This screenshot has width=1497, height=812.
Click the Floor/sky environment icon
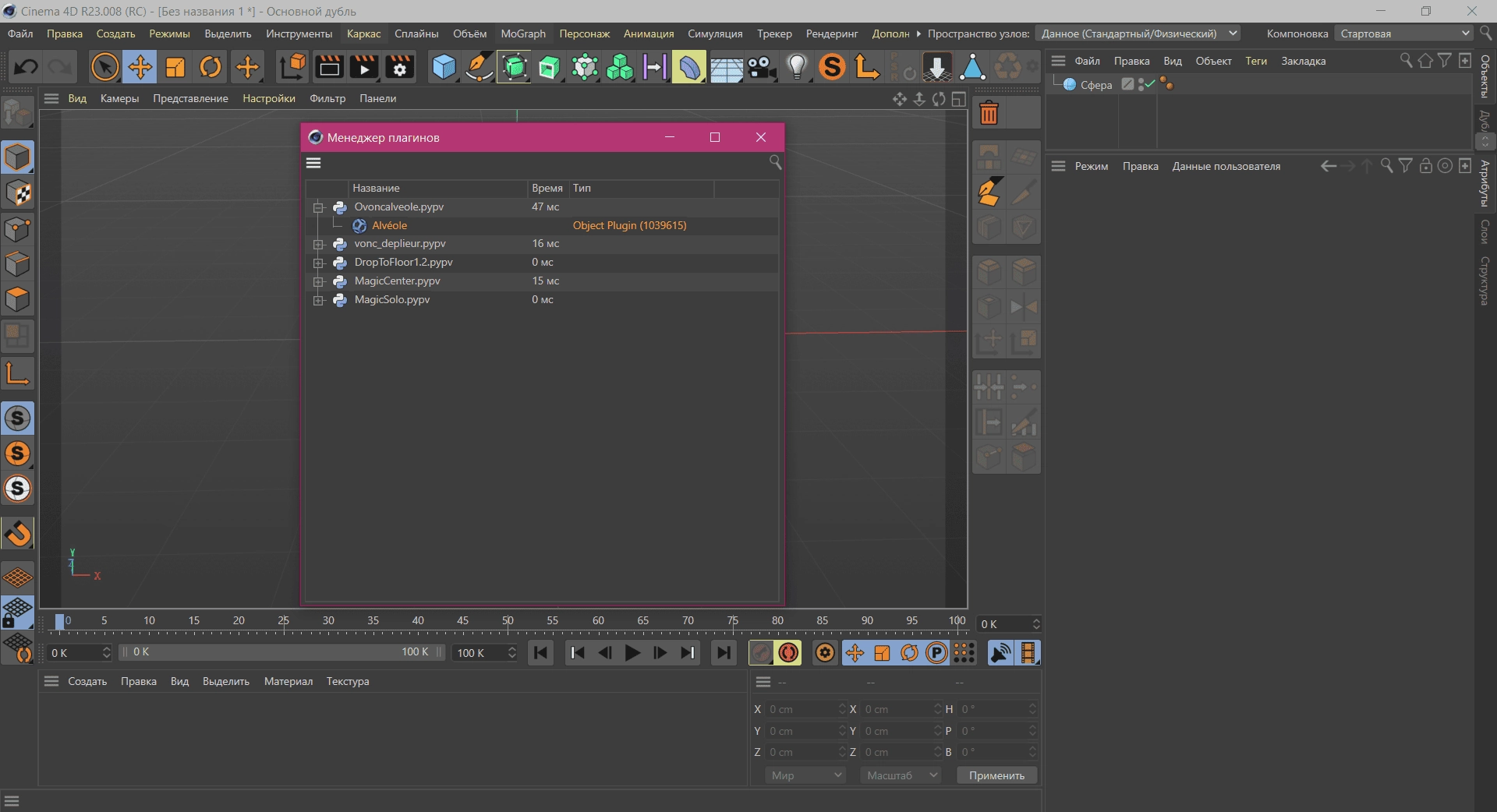coord(726,67)
